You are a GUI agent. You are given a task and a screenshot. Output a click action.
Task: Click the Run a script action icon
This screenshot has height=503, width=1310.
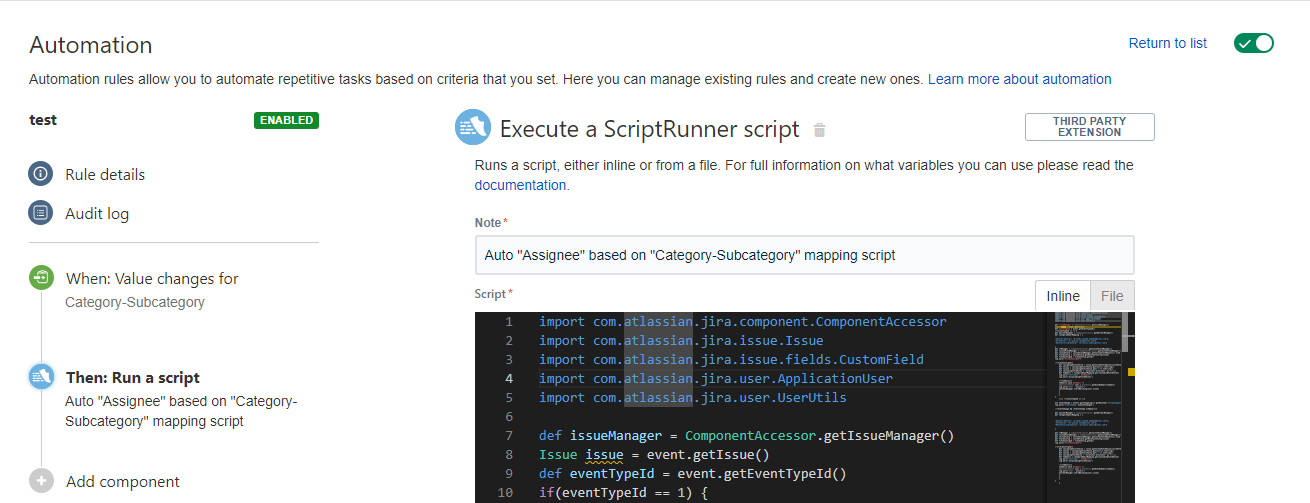point(41,377)
